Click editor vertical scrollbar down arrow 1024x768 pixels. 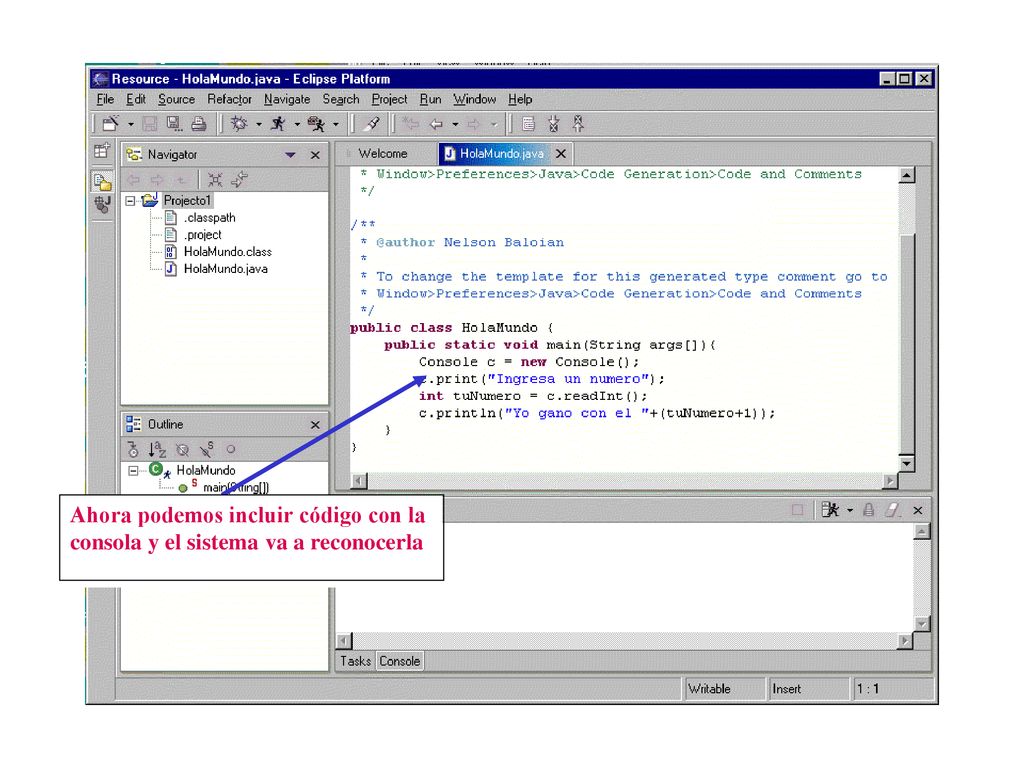[906, 463]
